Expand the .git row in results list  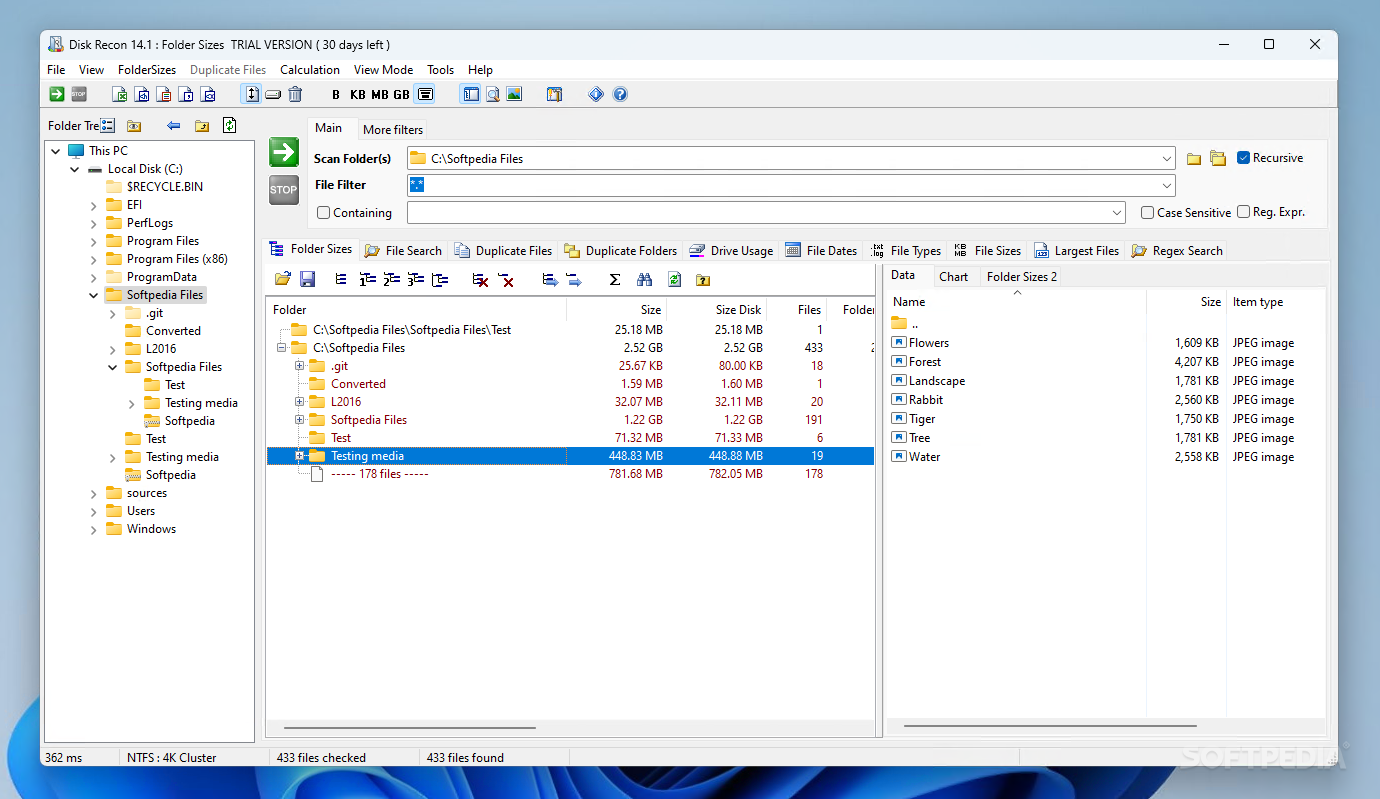click(299, 366)
